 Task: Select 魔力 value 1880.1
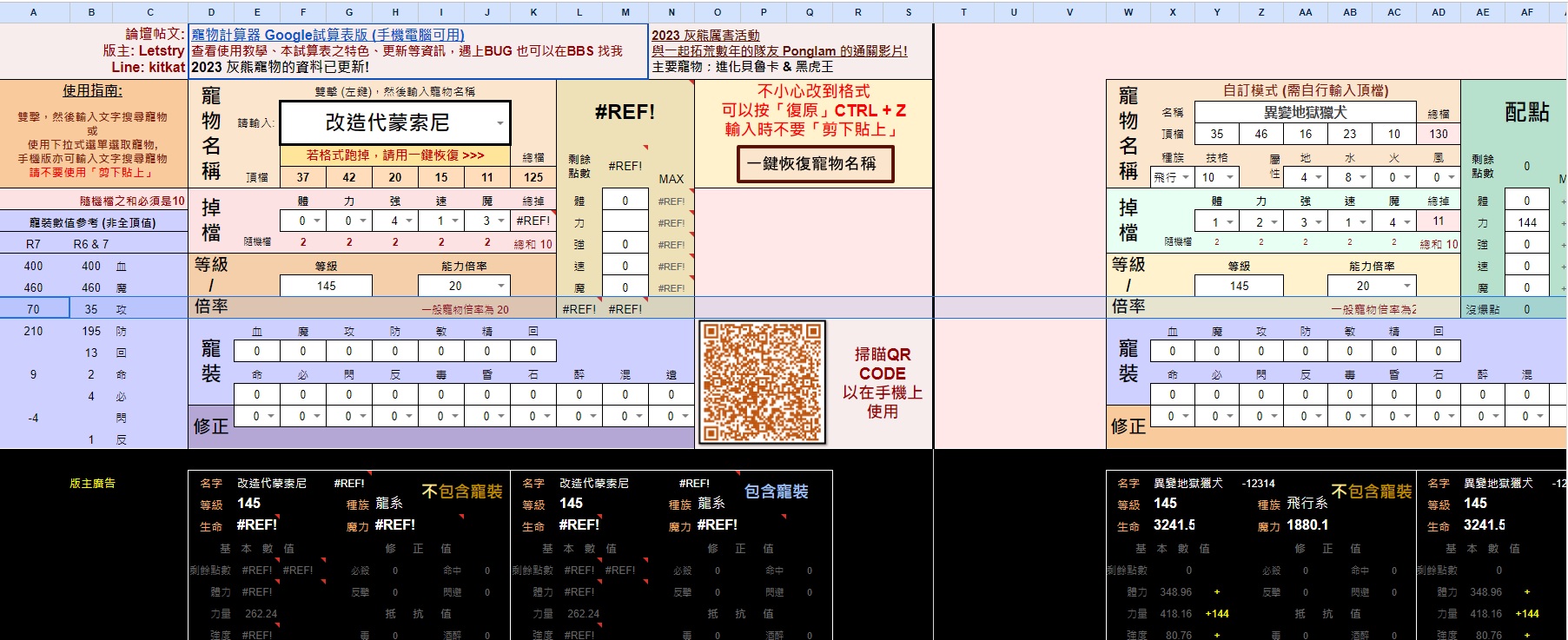(1307, 525)
